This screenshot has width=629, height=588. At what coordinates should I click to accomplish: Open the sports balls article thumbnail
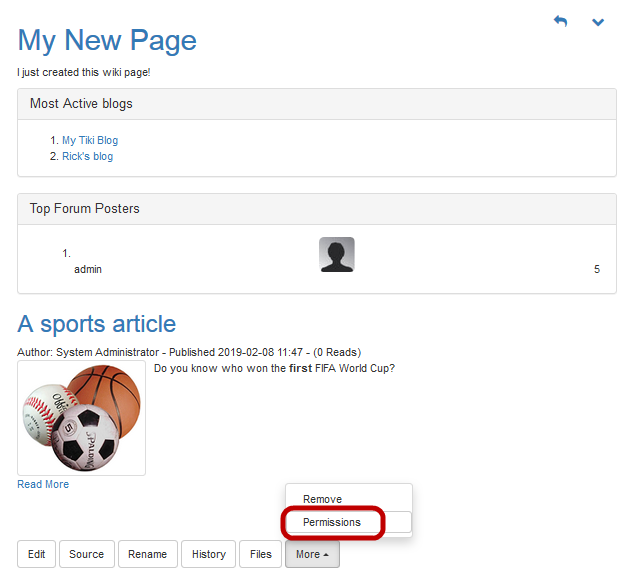pos(81,418)
